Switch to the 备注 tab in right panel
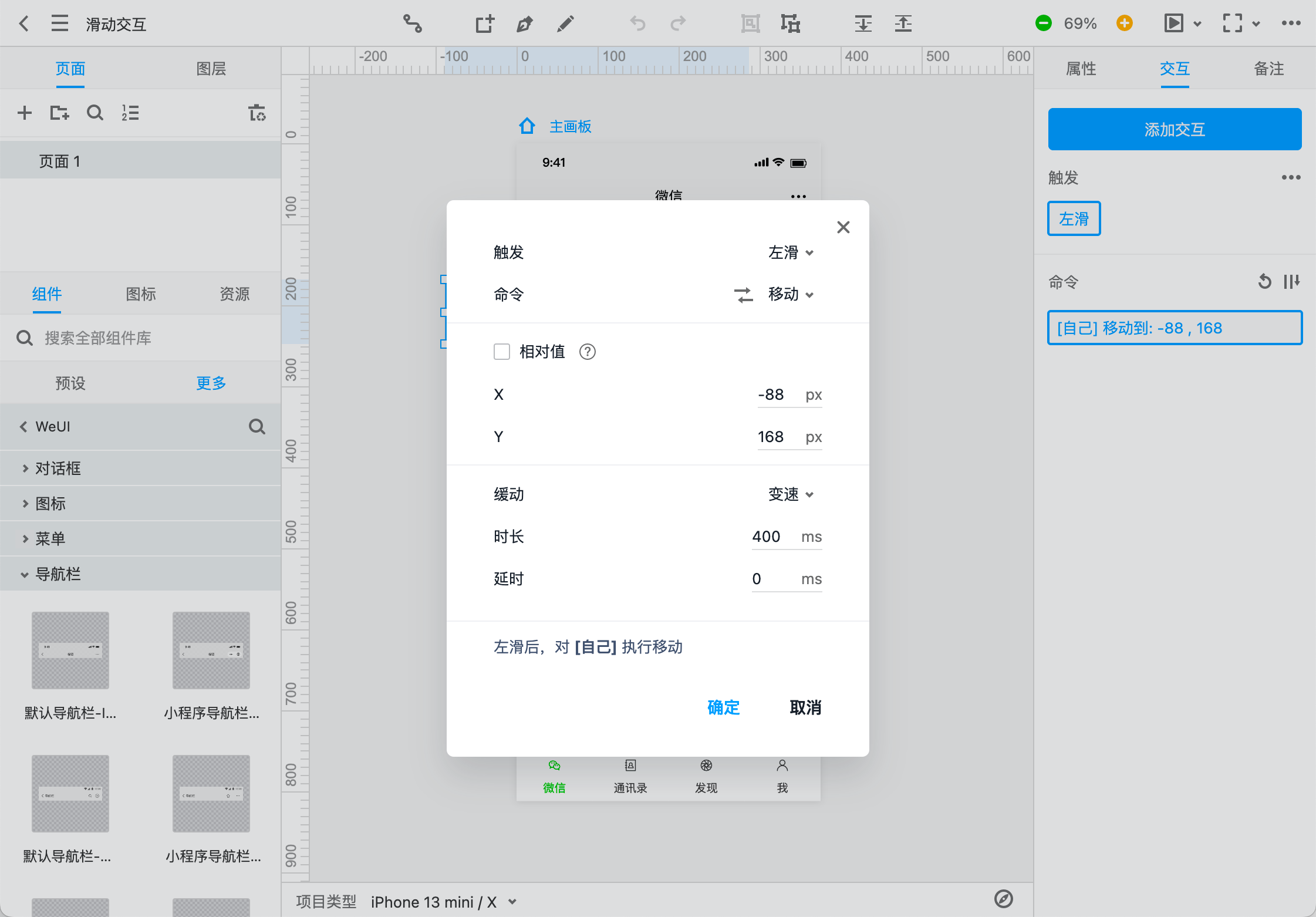 point(1269,69)
